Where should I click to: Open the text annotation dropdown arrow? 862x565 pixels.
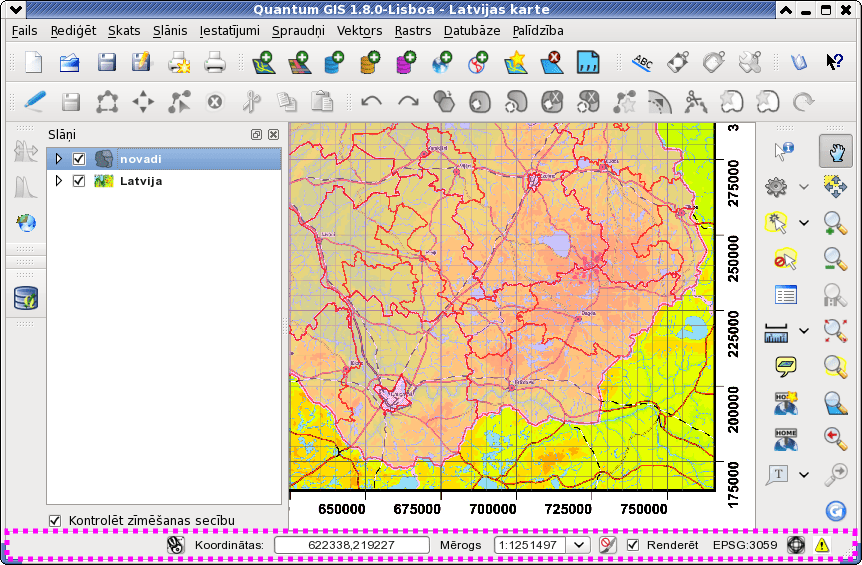click(804, 474)
